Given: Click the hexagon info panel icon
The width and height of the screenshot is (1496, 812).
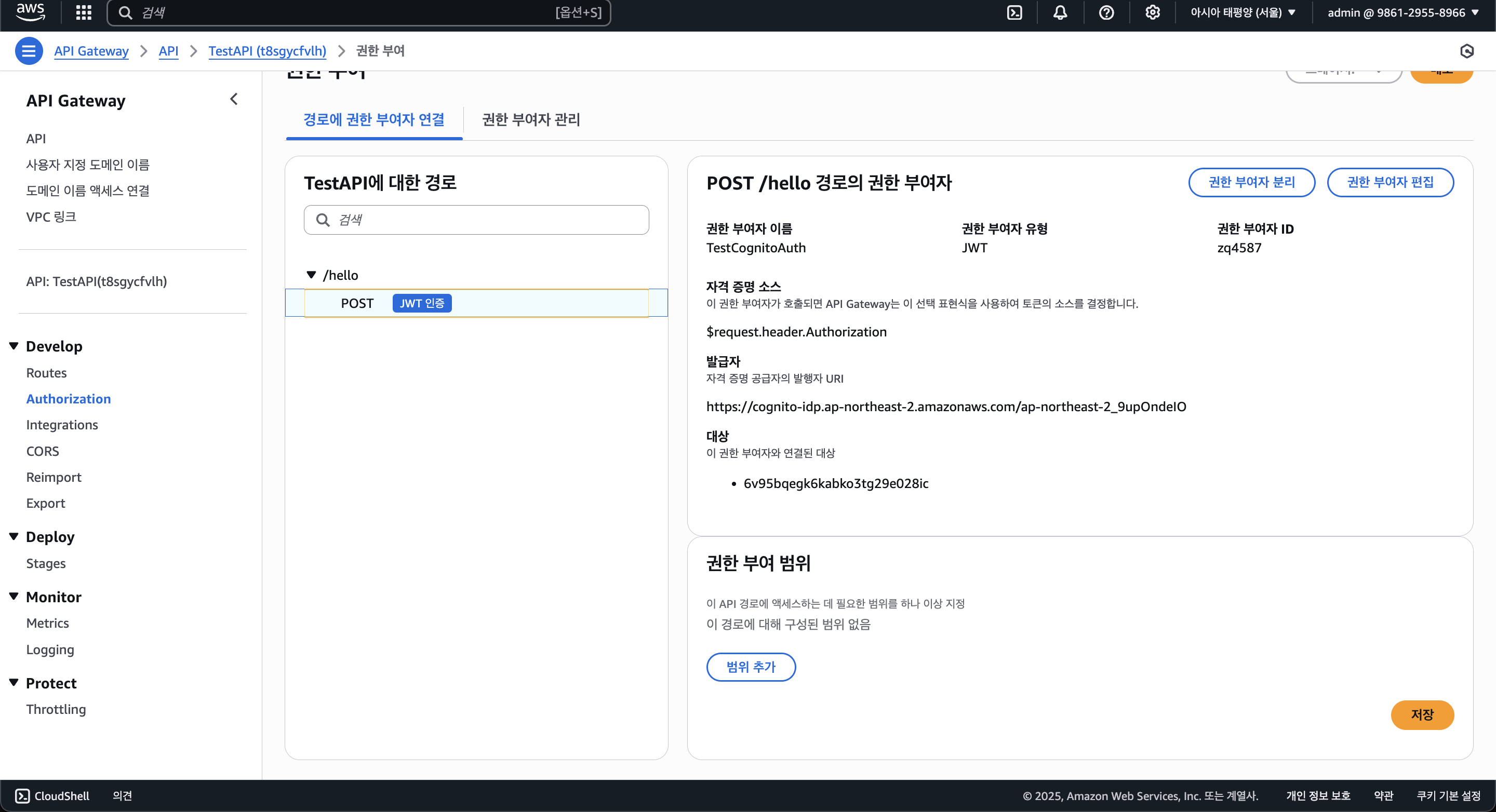Looking at the screenshot, I should click(x=1466, y=51).
